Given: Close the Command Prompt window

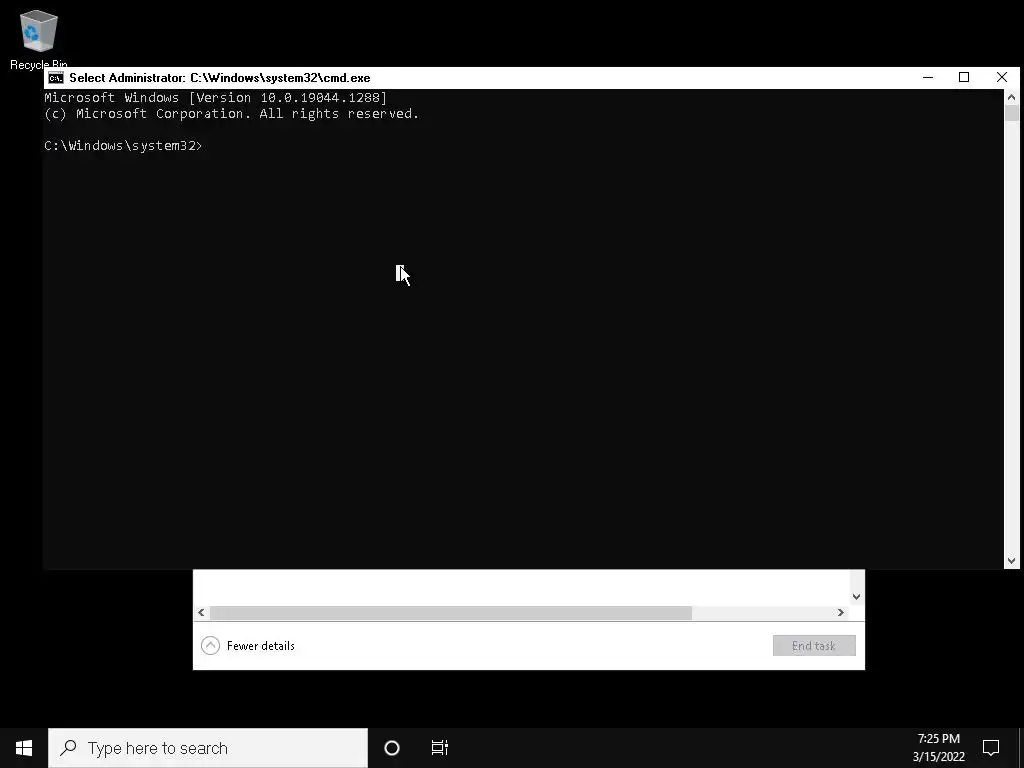Looking at the screenshot, I should coord(1002,78).
